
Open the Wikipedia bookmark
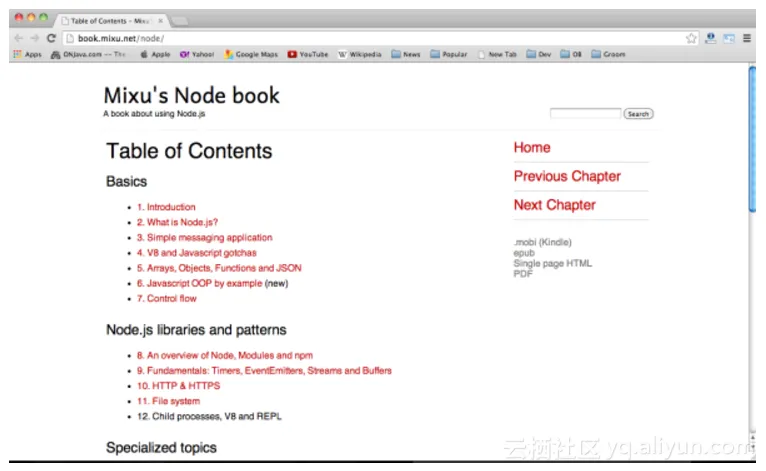pyautogui.click(x=360, y=54)
